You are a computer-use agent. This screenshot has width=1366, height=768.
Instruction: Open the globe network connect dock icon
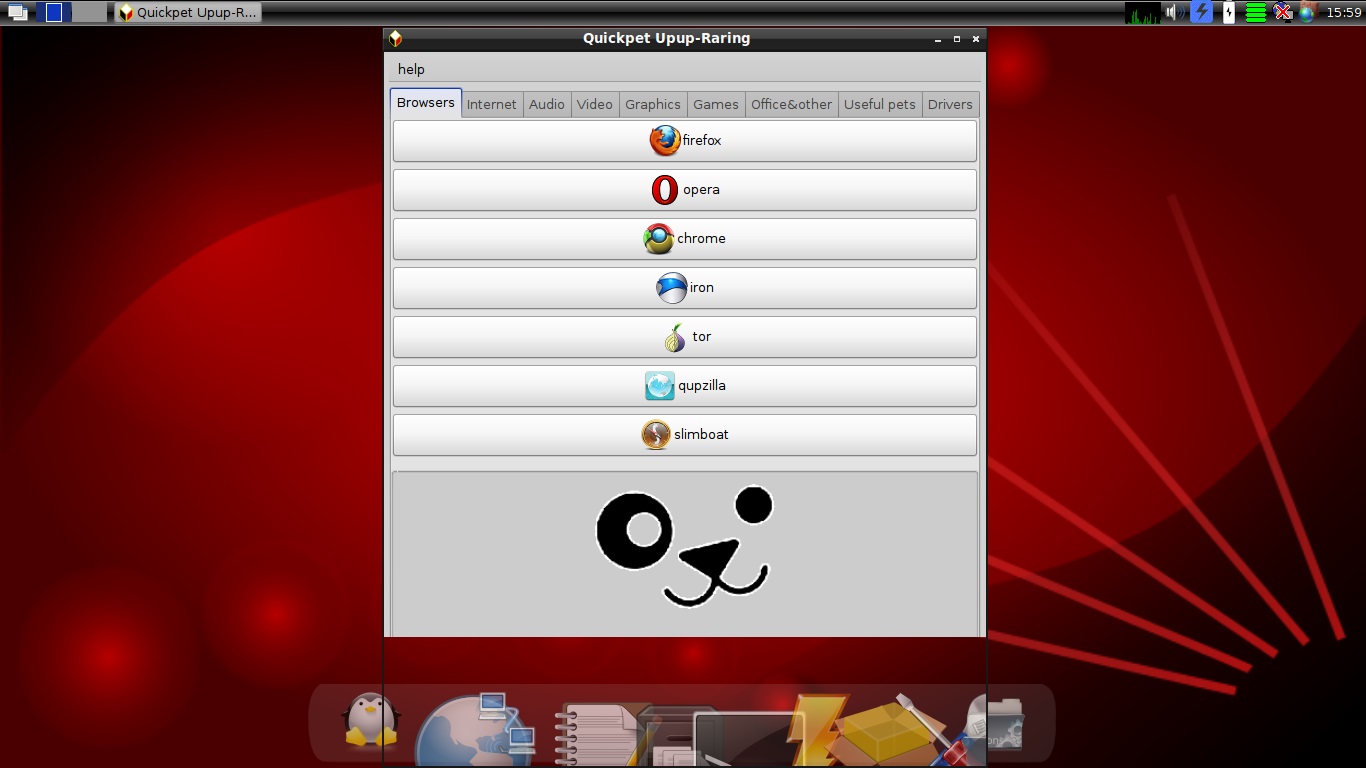476,731
